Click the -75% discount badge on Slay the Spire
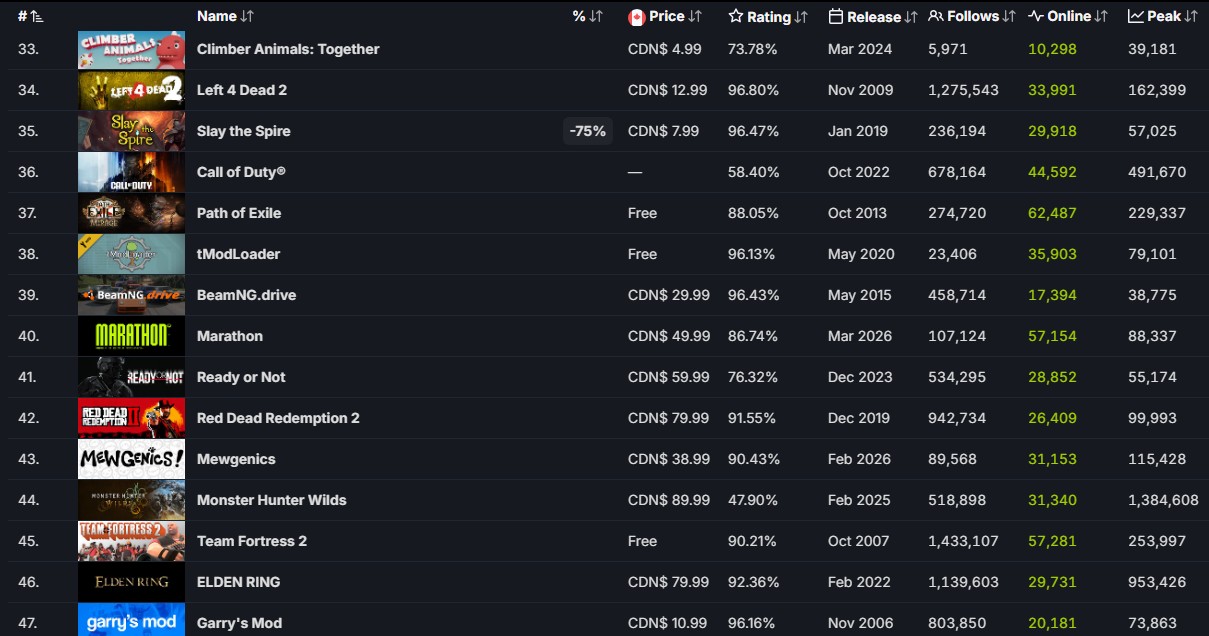The width and height of the screenshot is (1209, 636). pyautogui.click(x=587, y=131)
